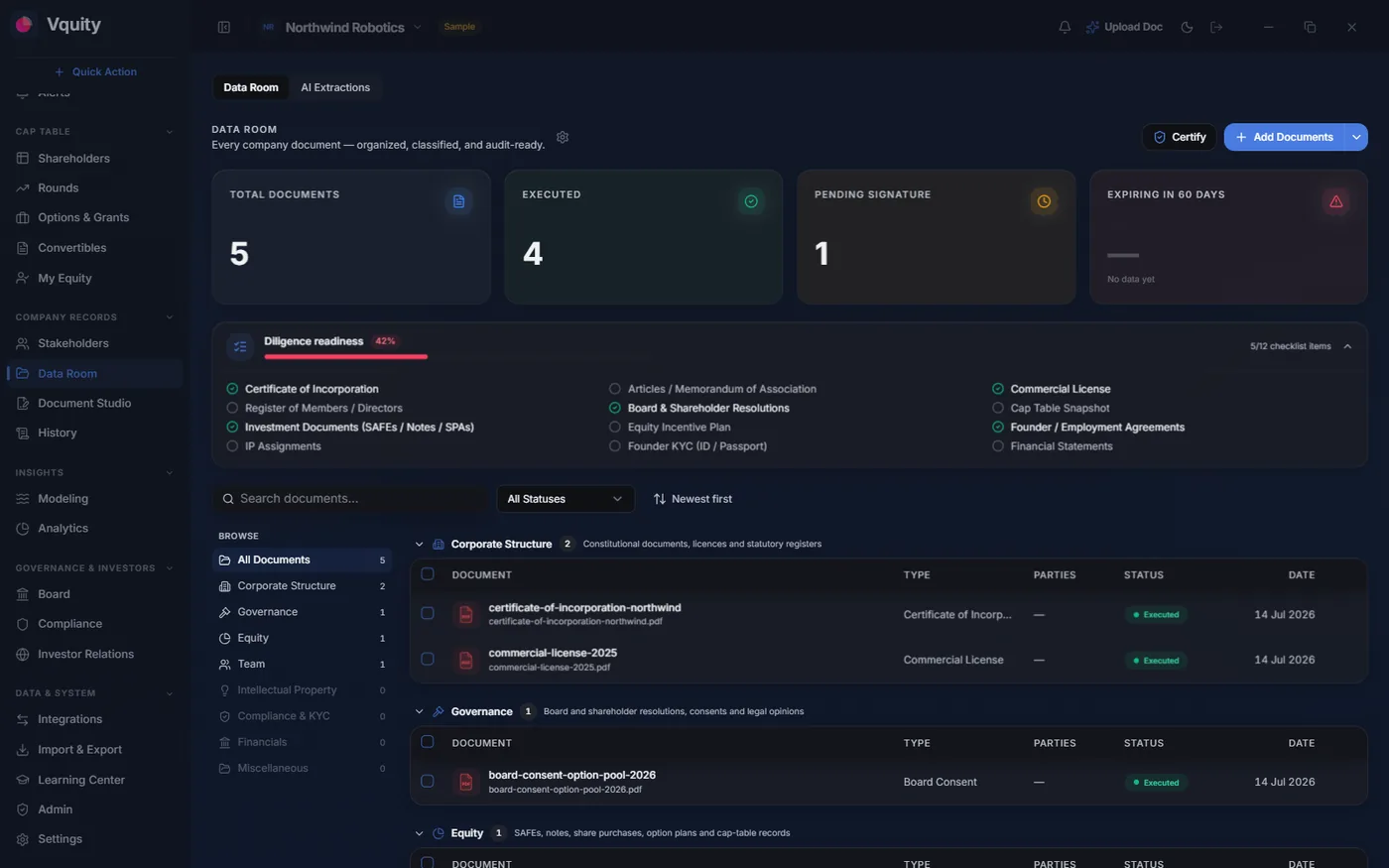
Task: Collapse the Corporate Structure document group
Action: click(419, 545)
